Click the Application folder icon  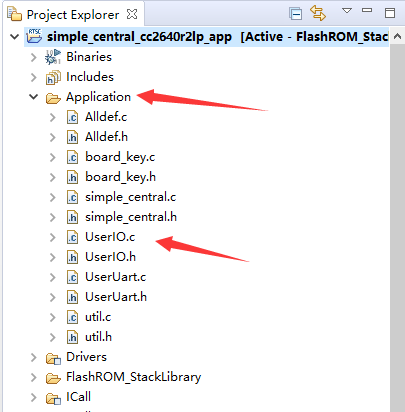tap(53, 98)
